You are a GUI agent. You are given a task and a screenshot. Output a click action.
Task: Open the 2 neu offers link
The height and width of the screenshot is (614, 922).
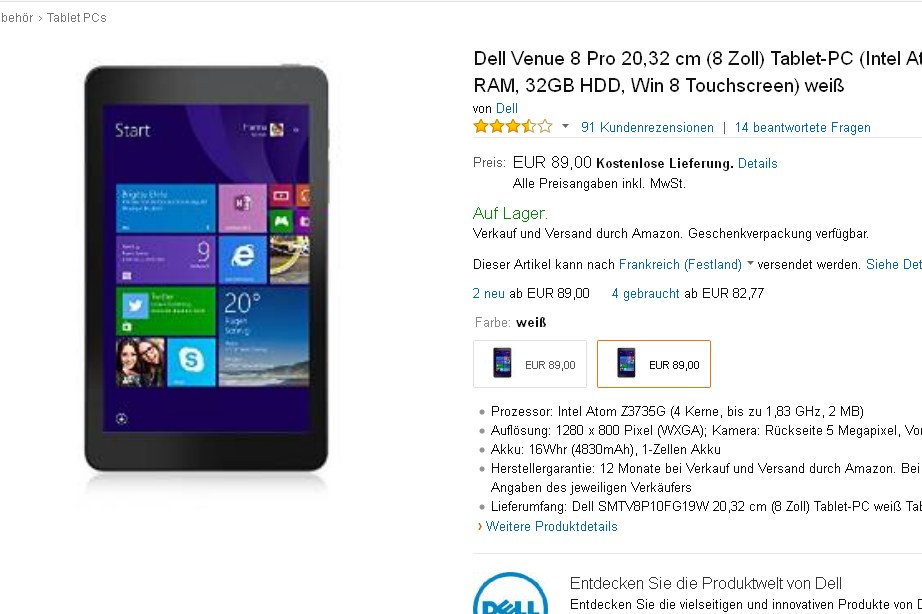pos(488,293)
